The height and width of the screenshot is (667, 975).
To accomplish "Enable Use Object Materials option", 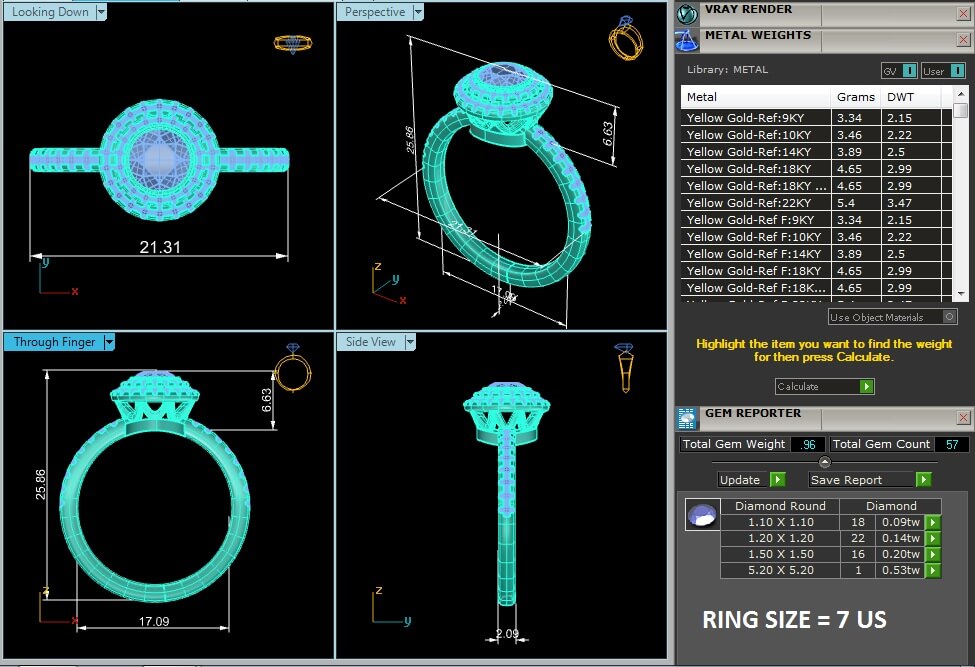I will pos(949,317).
